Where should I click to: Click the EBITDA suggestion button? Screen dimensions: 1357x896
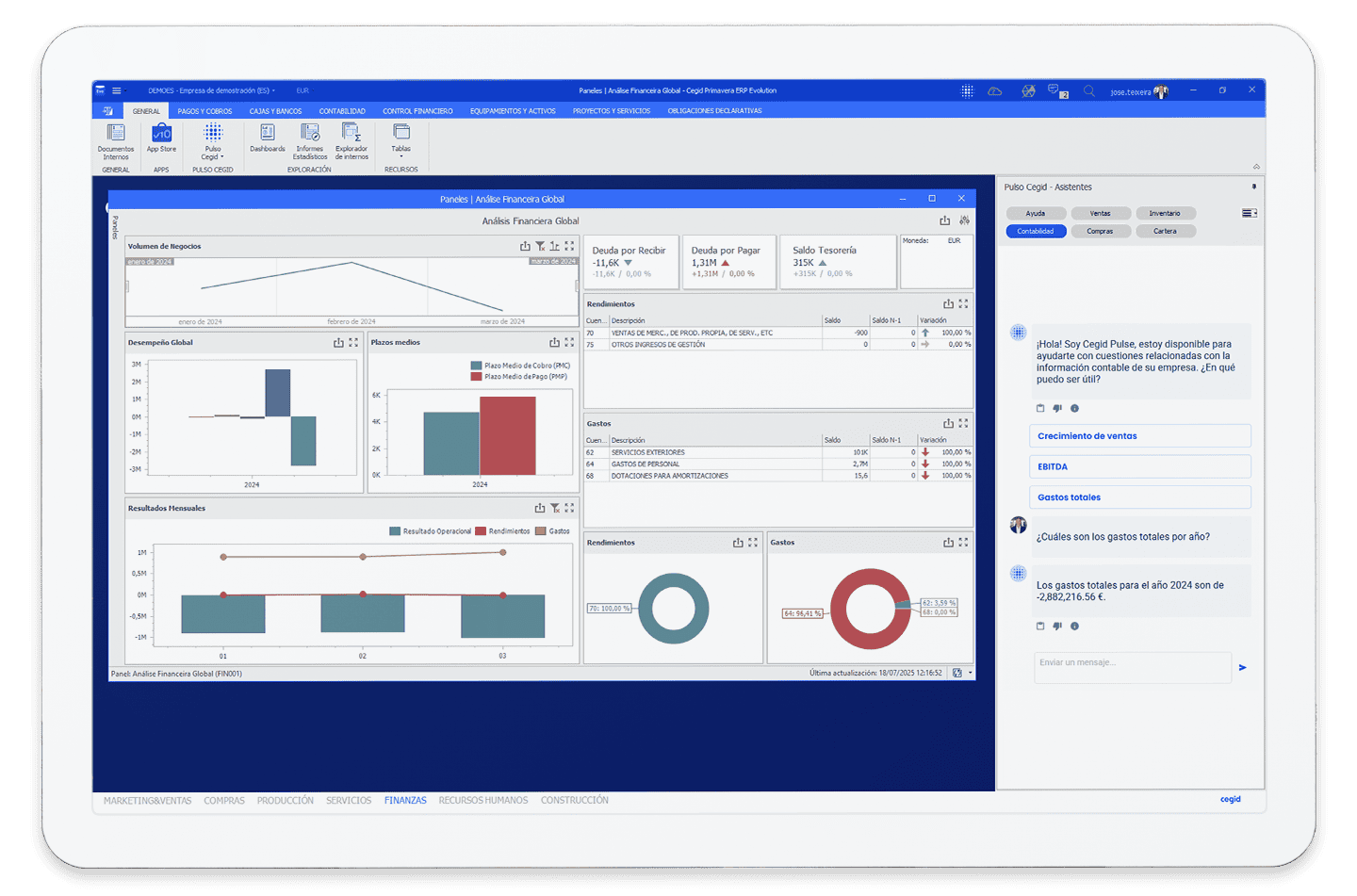1140,466
